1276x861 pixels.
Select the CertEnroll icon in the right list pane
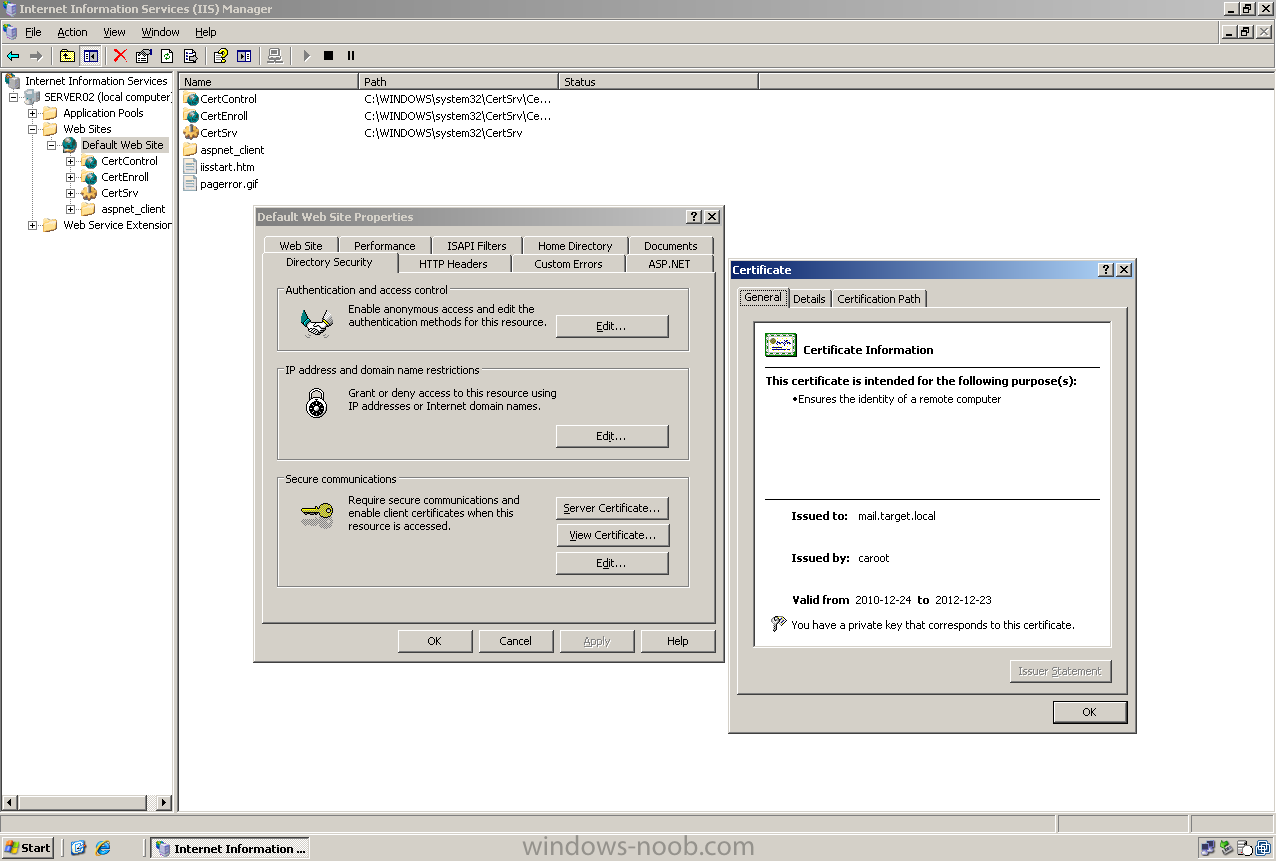pos(192,116)
